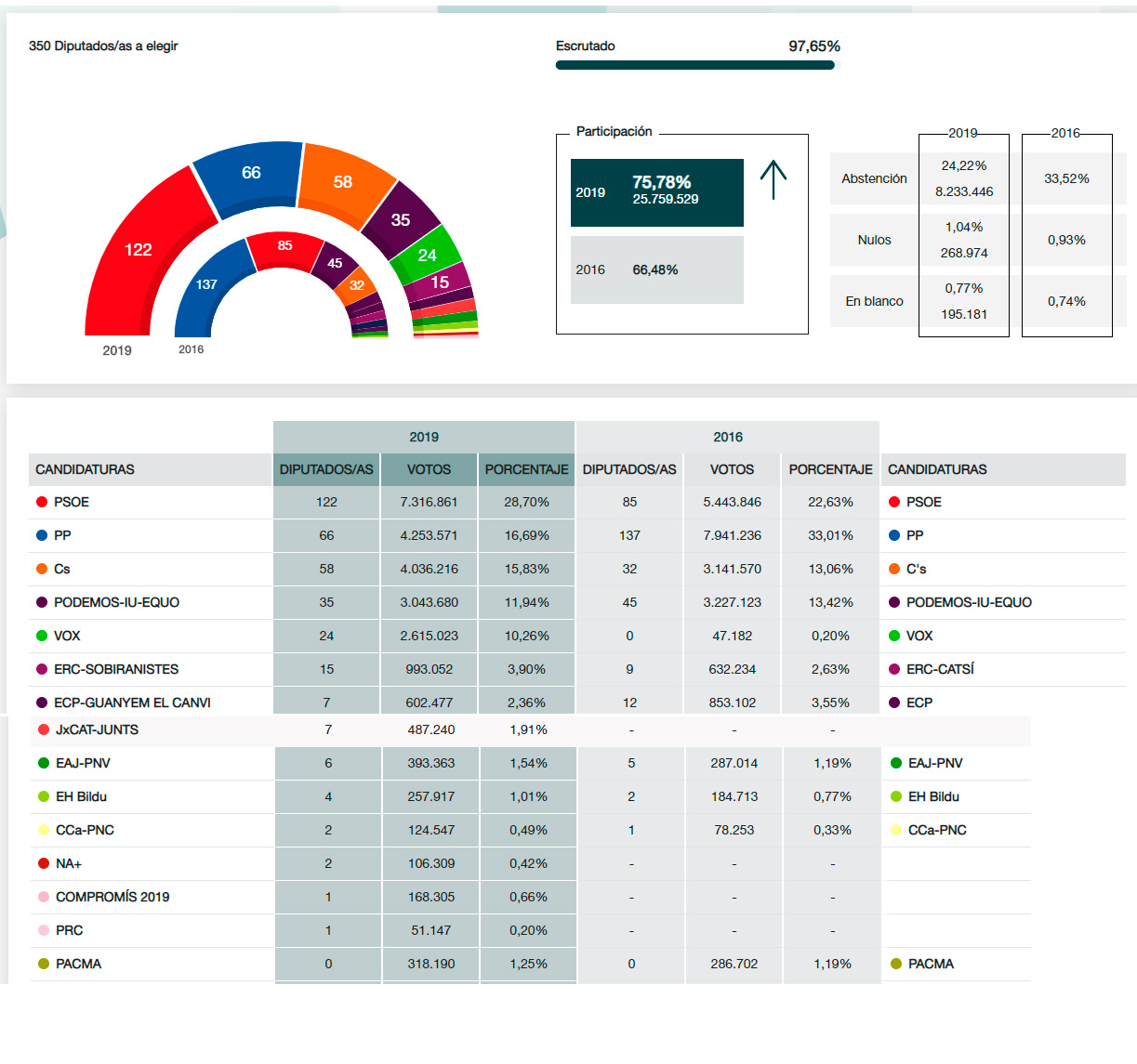Click the 2016 header above the results table
This screenshot has width=1137, height=1064.
728,437
